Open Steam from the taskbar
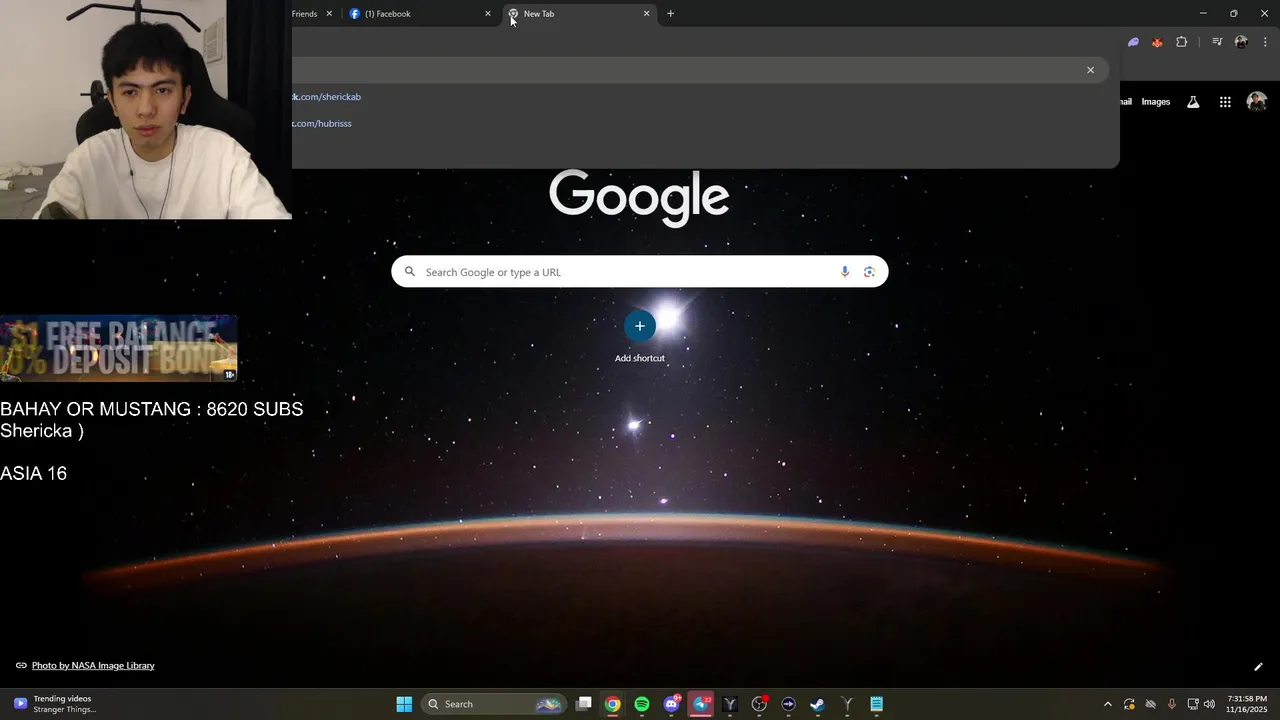 click(x=817, y=704)
